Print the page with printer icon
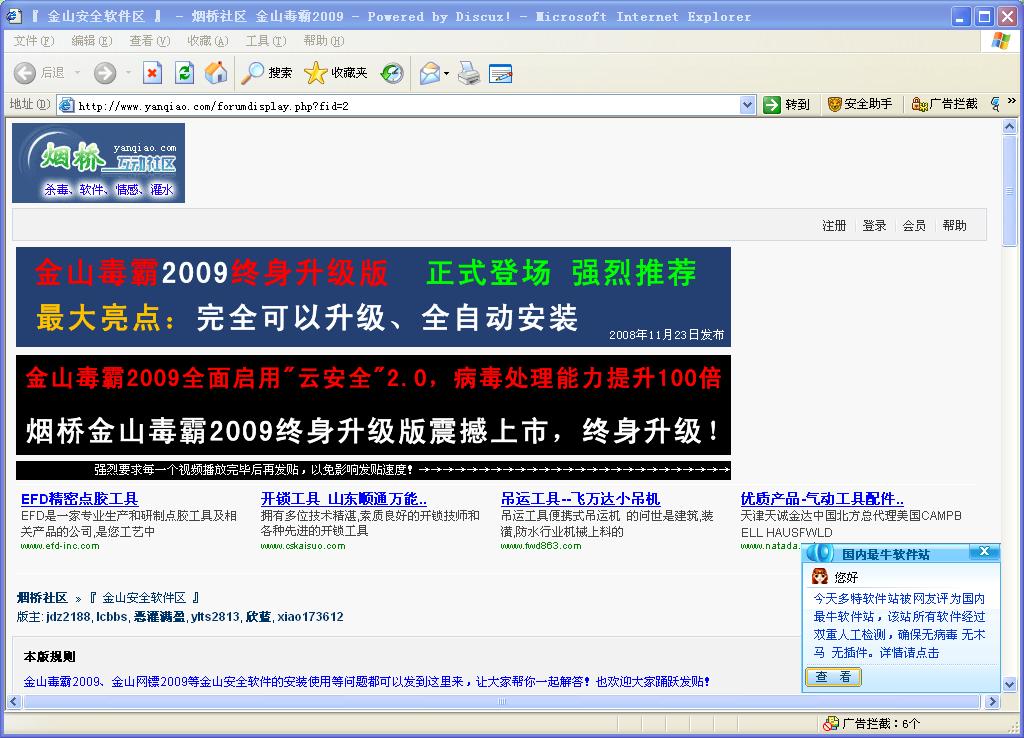The width and height of the screenshot is (1024, 738). coord(469,72)
